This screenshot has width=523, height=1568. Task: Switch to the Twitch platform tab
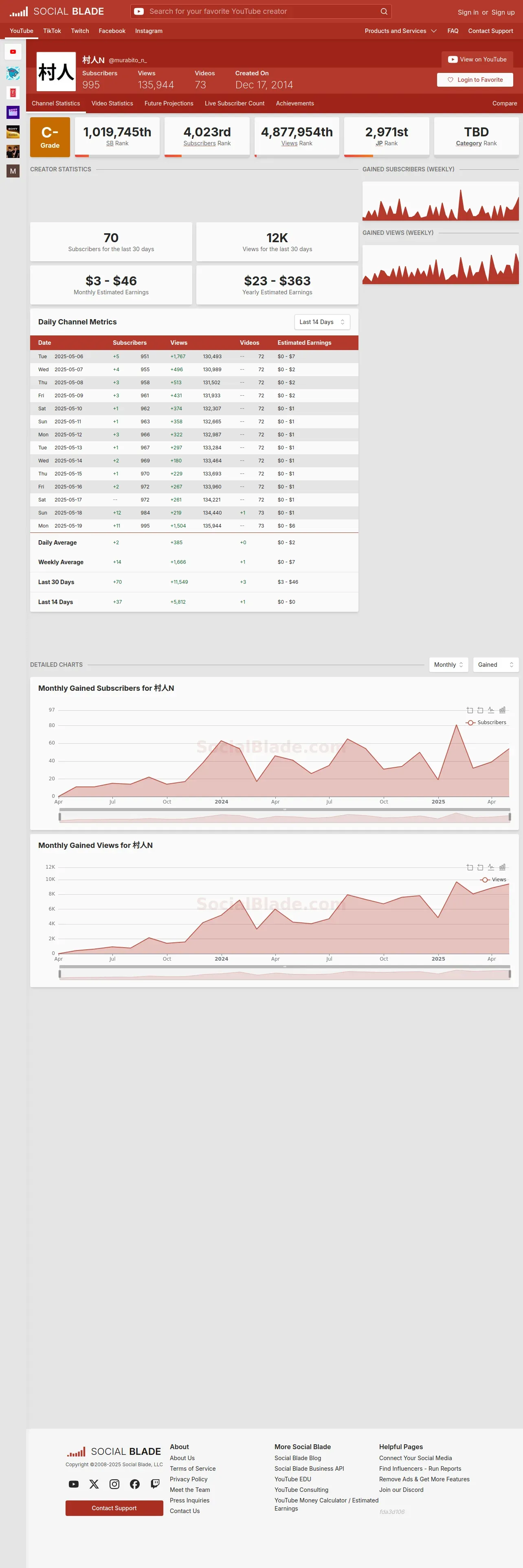point(80,31)
